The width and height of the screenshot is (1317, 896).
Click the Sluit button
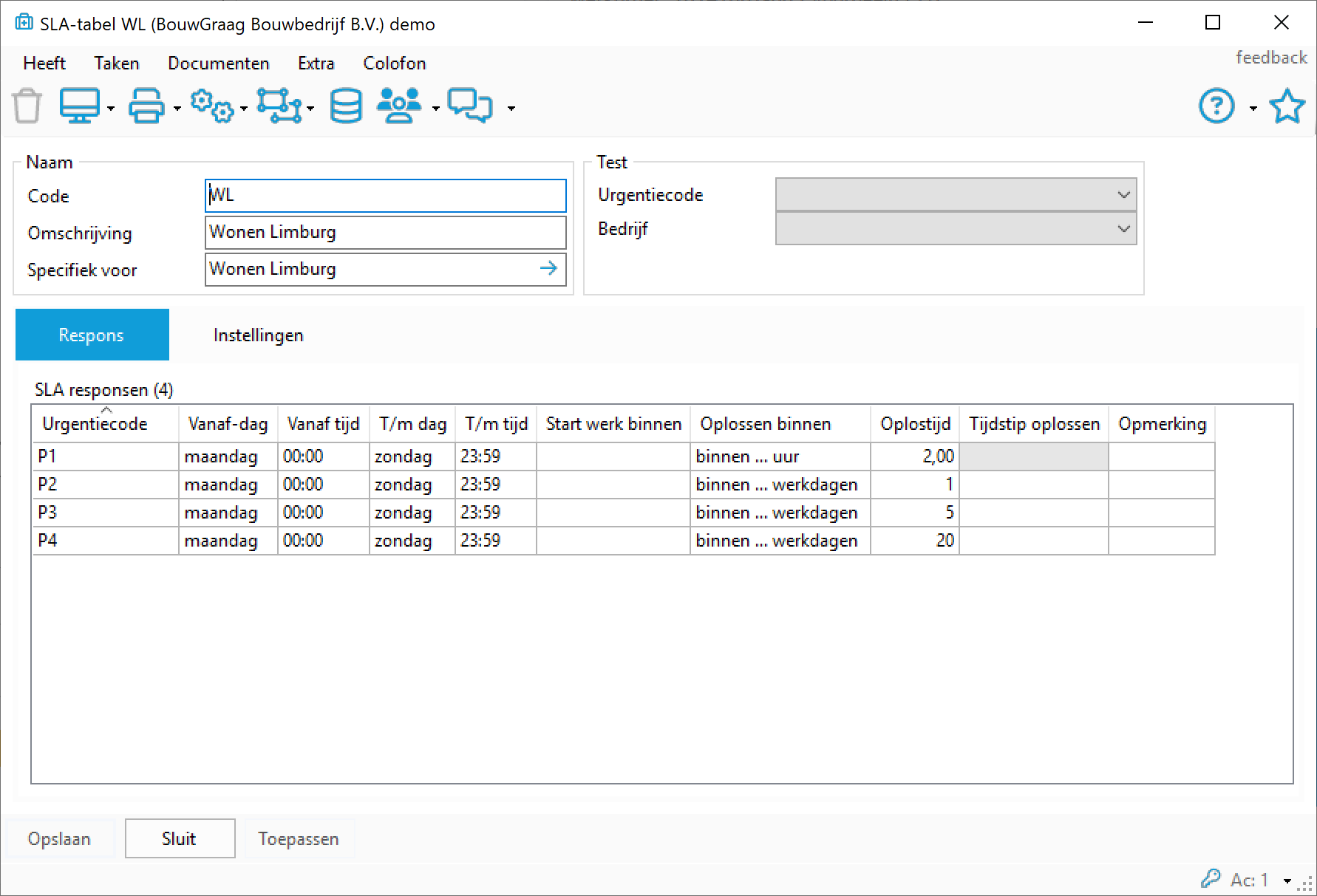[180, 838]
